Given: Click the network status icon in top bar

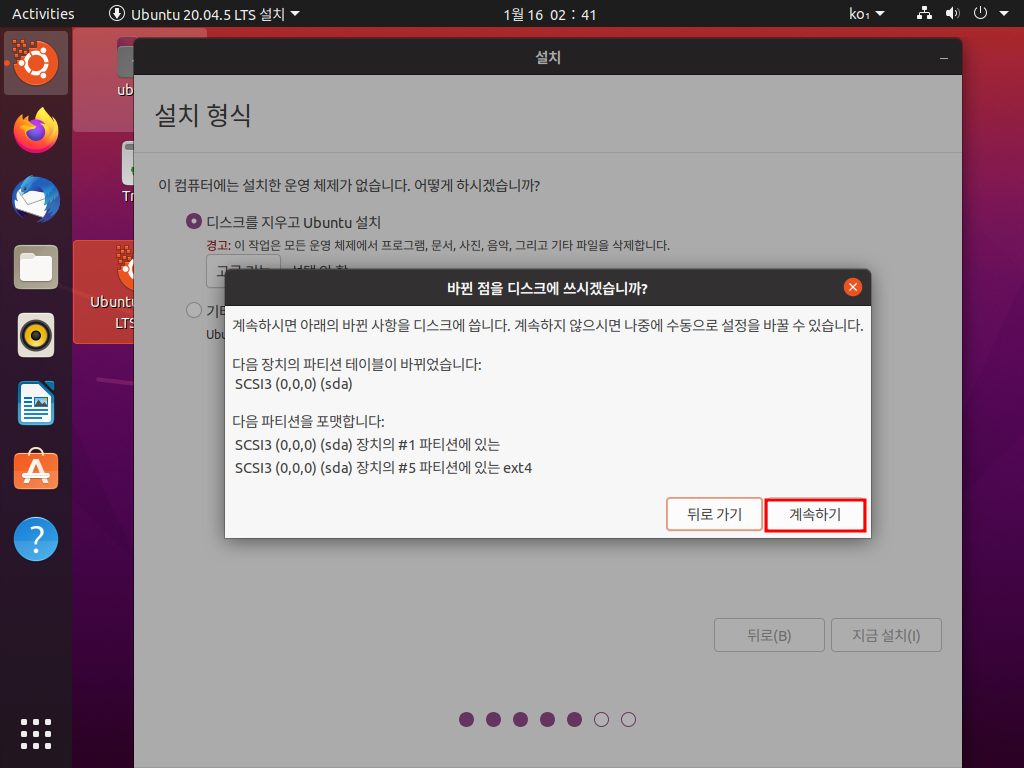Looking at the screenshot, I should pyautogui.click(x=924, y=13).
